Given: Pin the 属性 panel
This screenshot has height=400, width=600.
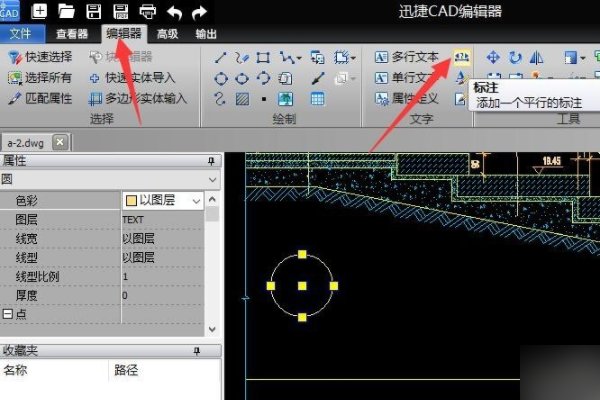Looking at the screenshot, I should point(211,161).
